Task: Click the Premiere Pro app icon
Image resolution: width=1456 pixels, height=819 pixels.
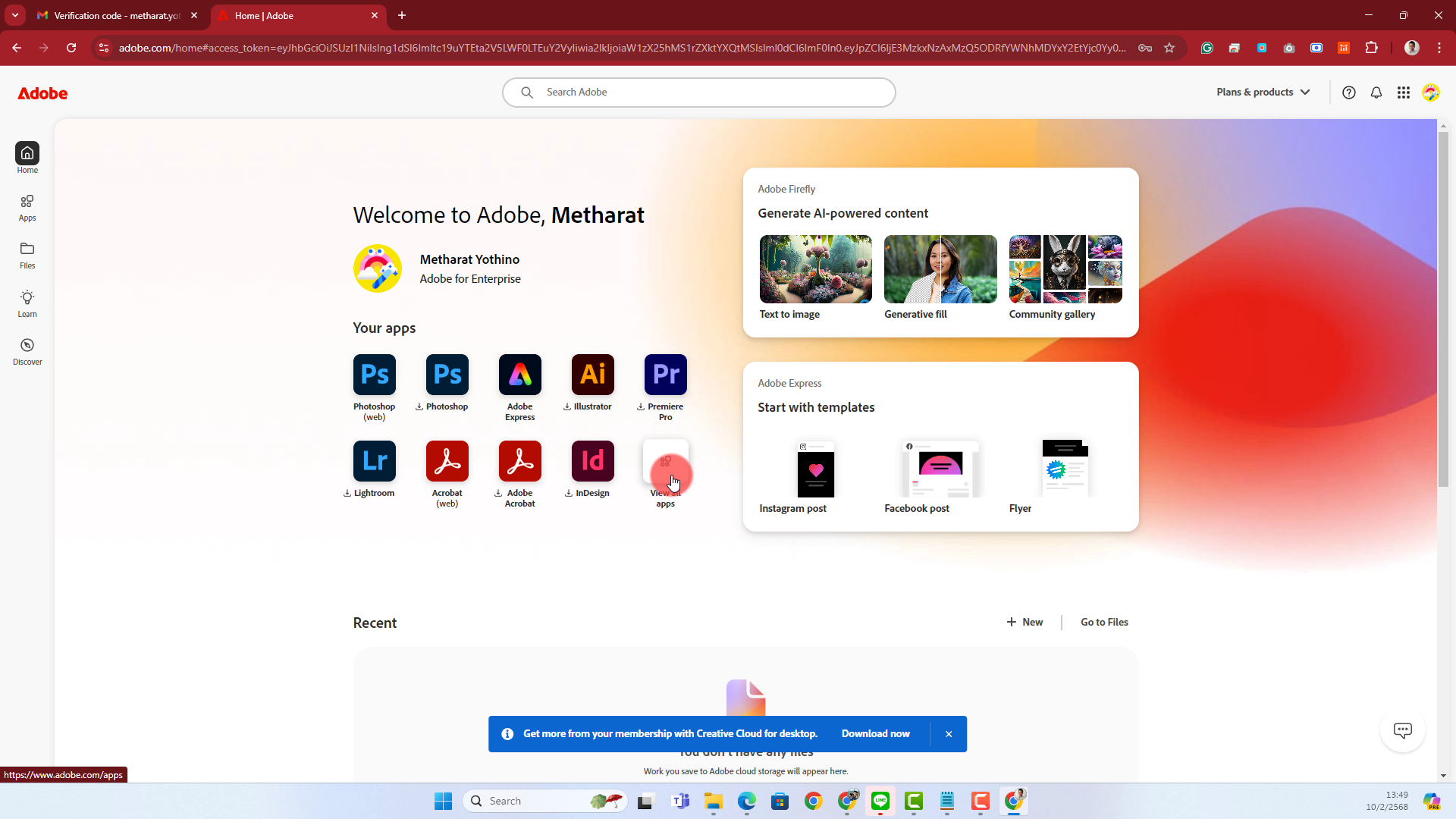Action: 666,375
